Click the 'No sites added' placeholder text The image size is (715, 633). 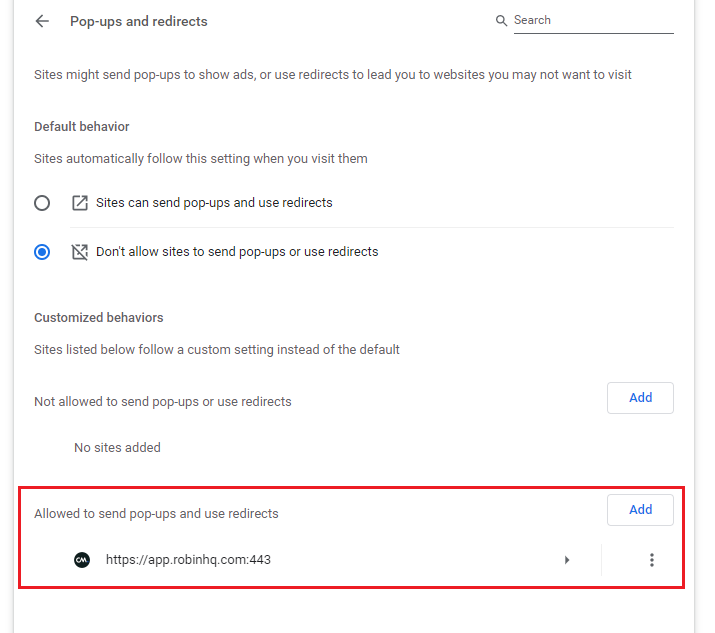point(117,448)
